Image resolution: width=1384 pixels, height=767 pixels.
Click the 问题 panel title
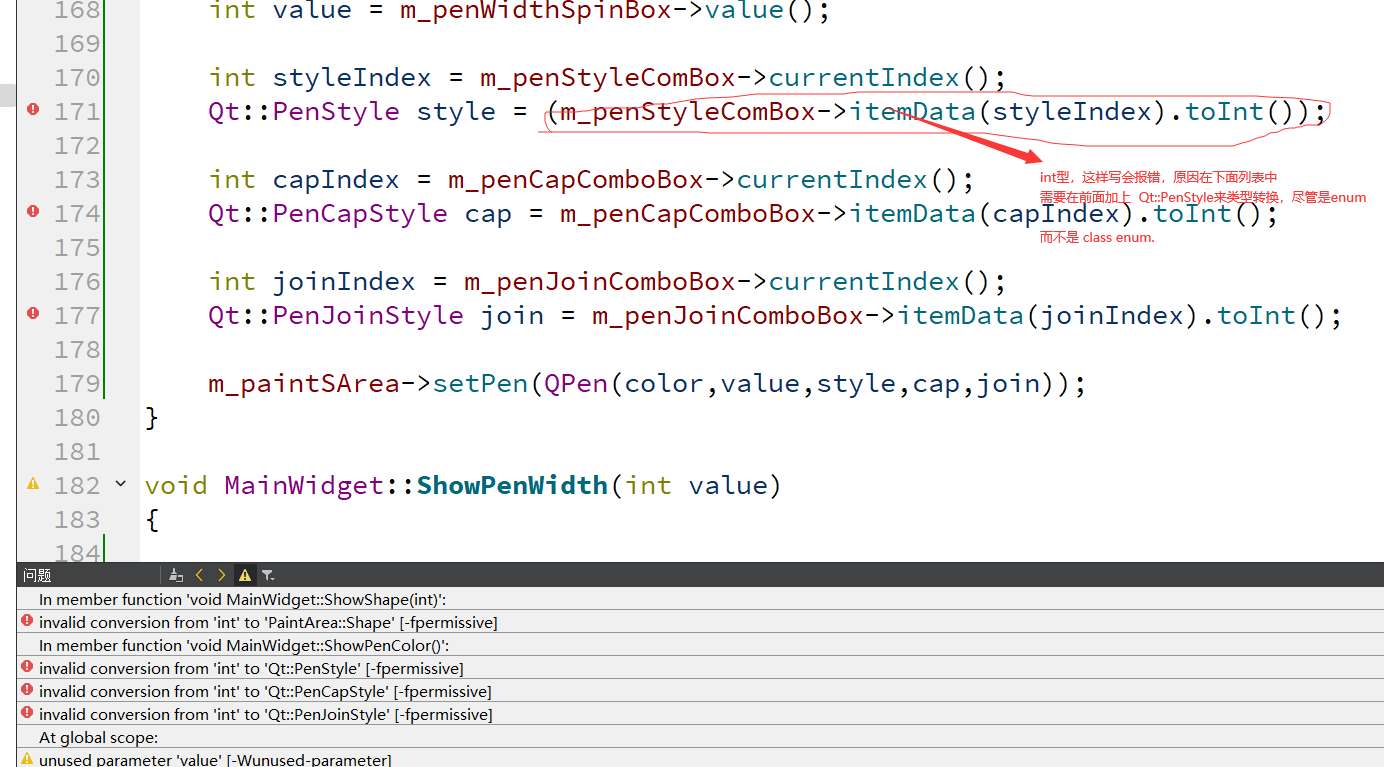click(37, 575)
